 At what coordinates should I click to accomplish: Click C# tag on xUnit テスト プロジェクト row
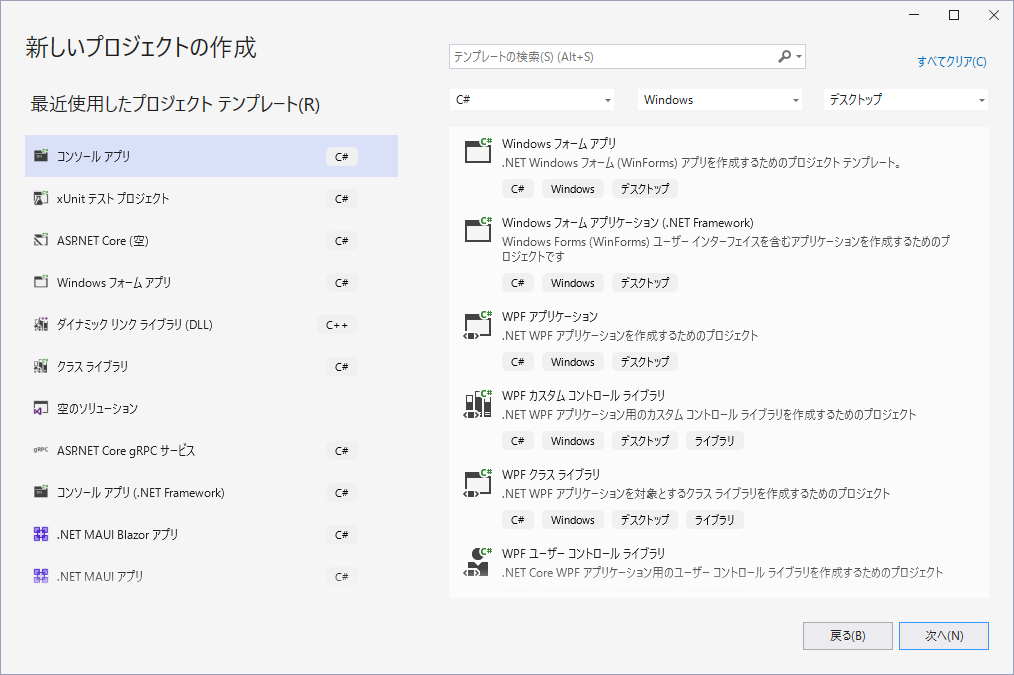[341, 198]
